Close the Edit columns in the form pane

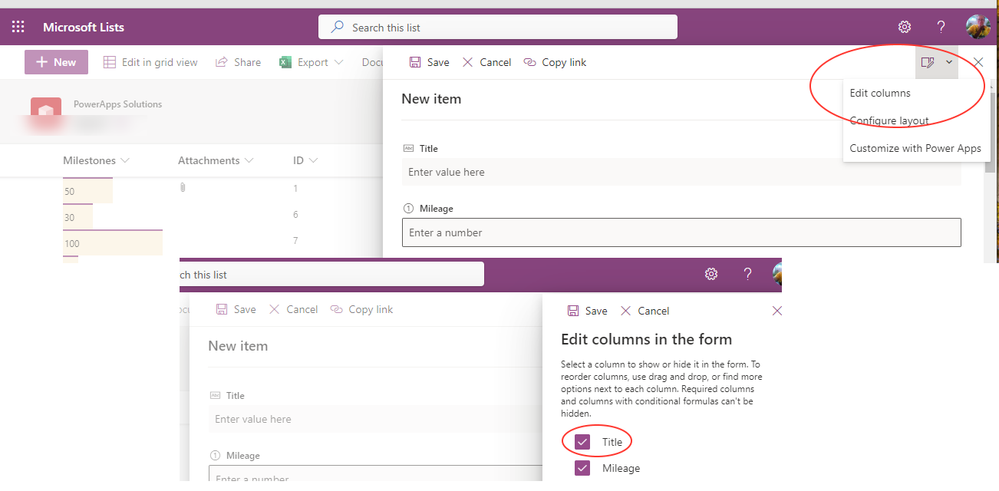coord(777,311)
